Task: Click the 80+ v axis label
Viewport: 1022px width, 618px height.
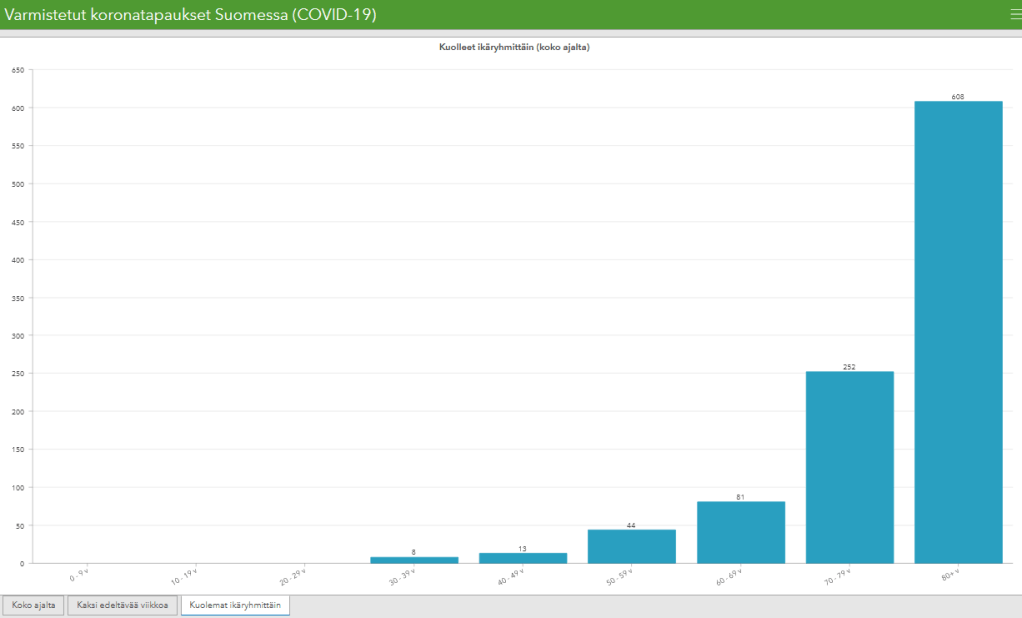Action: pos(951,574)
